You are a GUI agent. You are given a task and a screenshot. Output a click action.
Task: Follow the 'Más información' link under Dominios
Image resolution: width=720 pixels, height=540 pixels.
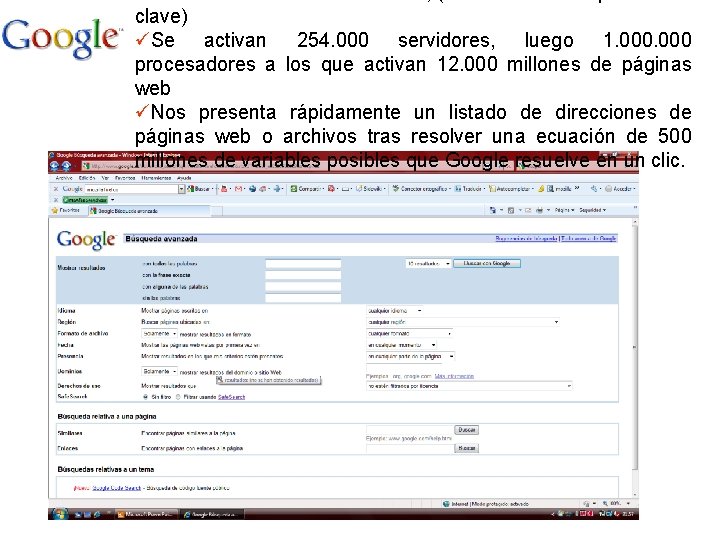(x=454, y=376)
